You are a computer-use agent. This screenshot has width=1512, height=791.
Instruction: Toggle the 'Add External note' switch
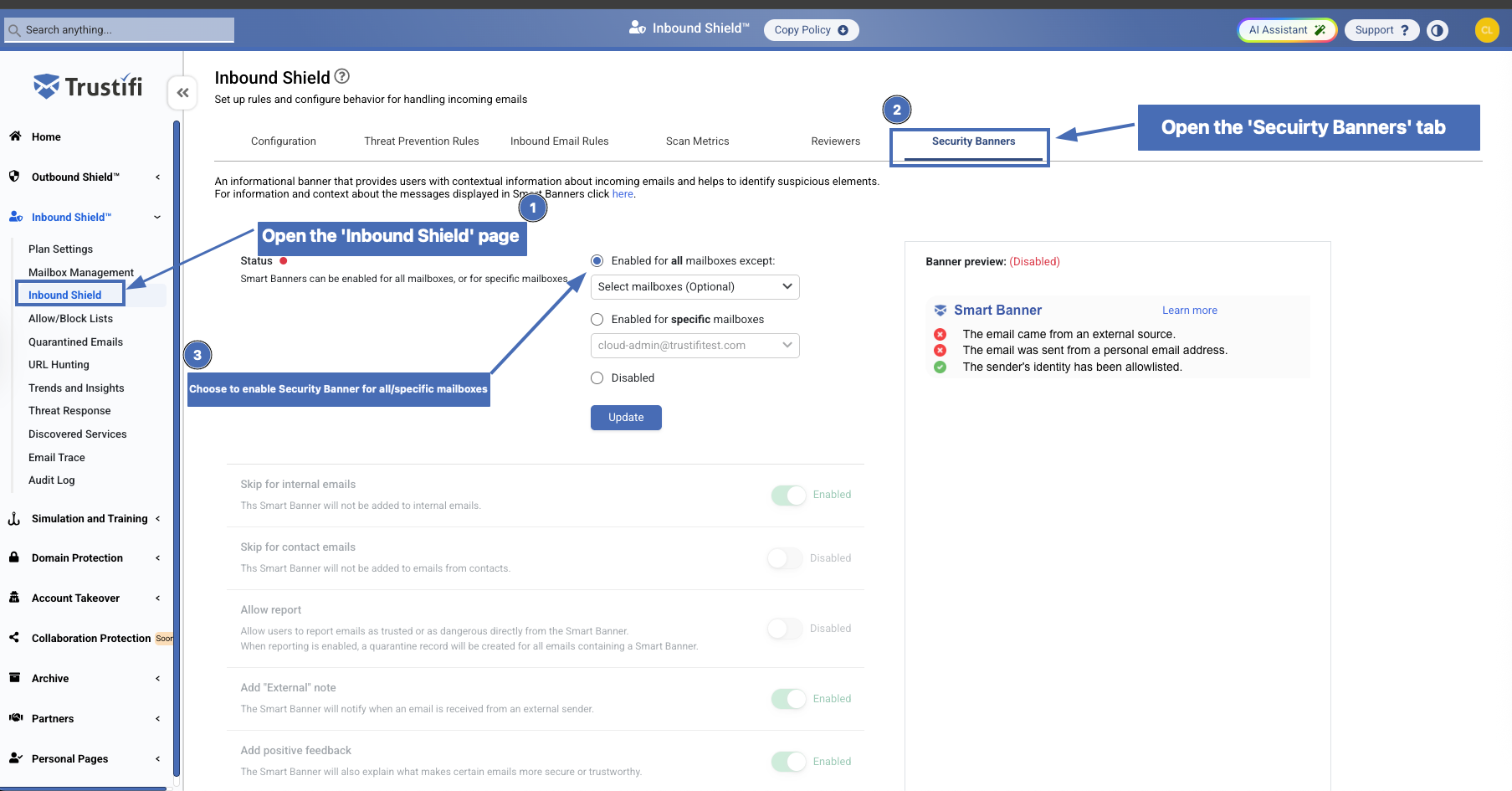coord(789,699)
